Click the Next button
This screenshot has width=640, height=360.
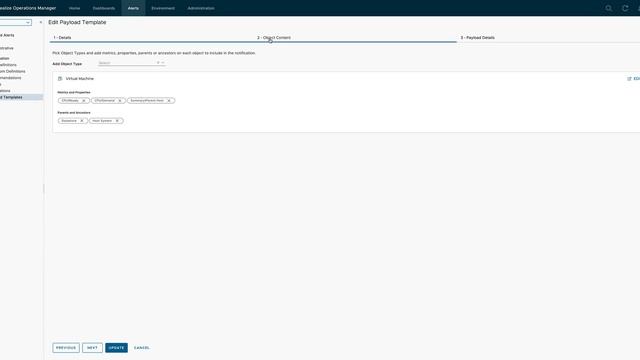(x=92, y=348)
